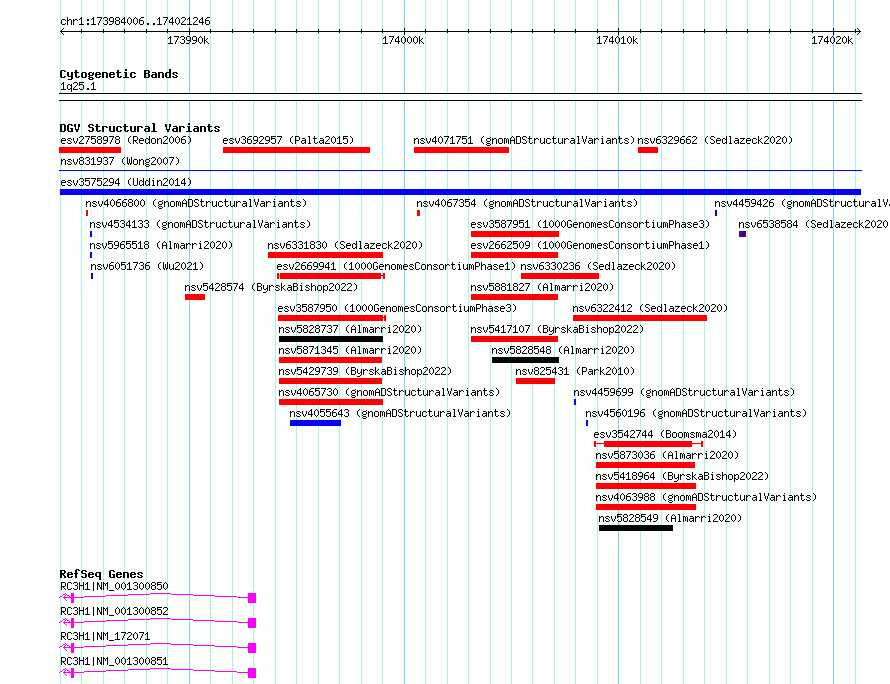Select the 1q25.1 cytogenetic band label
Viewport: 890px width, 684px height.
click(x=78, y=86)
